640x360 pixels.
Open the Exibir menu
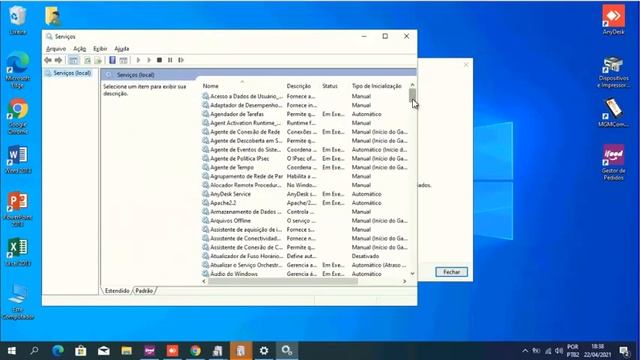click(x=100, y=49)
